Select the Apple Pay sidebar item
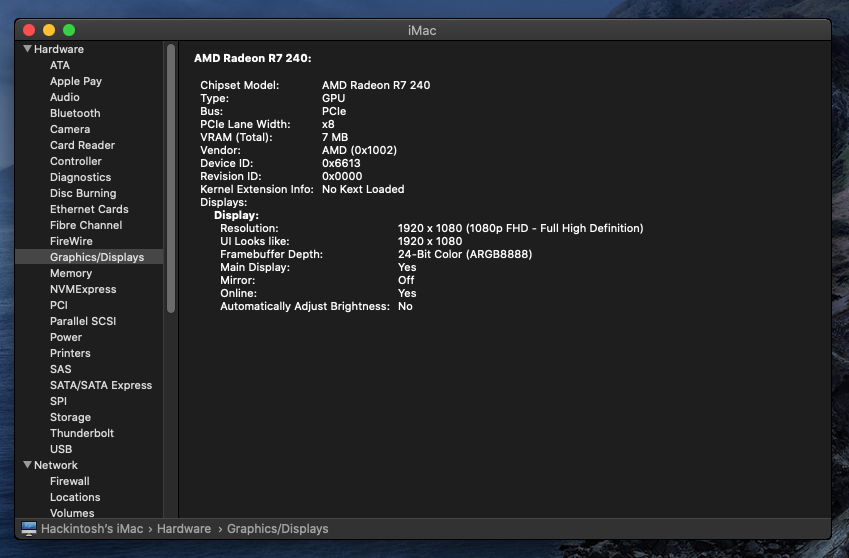The image size is (849, 558). [x=76, y=81]
